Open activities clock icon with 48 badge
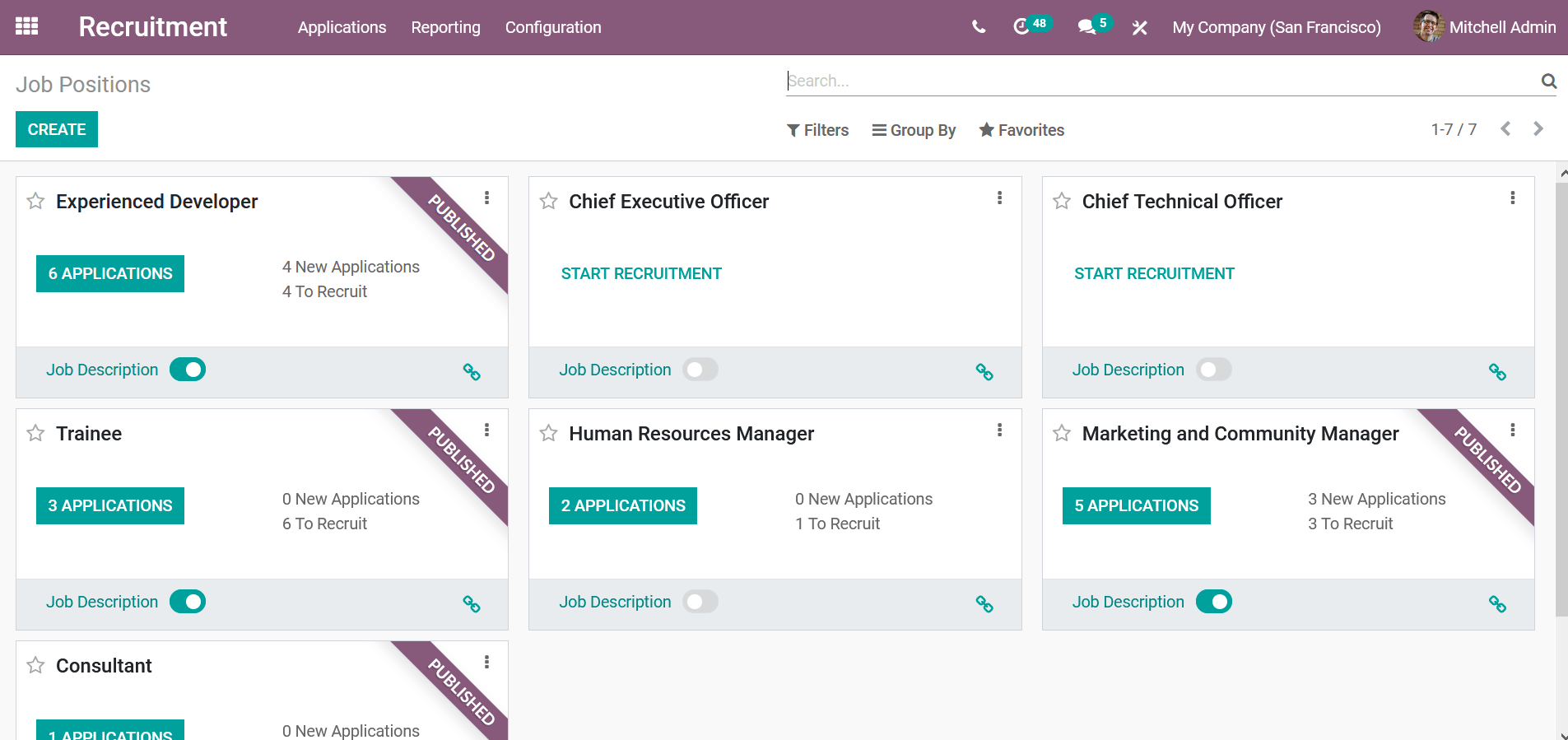 pos(1021,27)
